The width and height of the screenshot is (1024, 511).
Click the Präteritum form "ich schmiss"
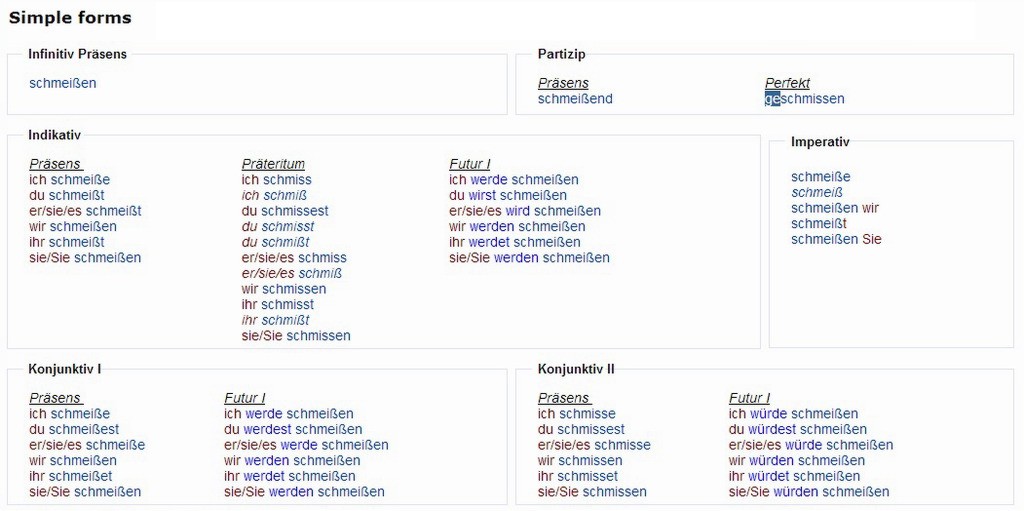coord(276,180)
